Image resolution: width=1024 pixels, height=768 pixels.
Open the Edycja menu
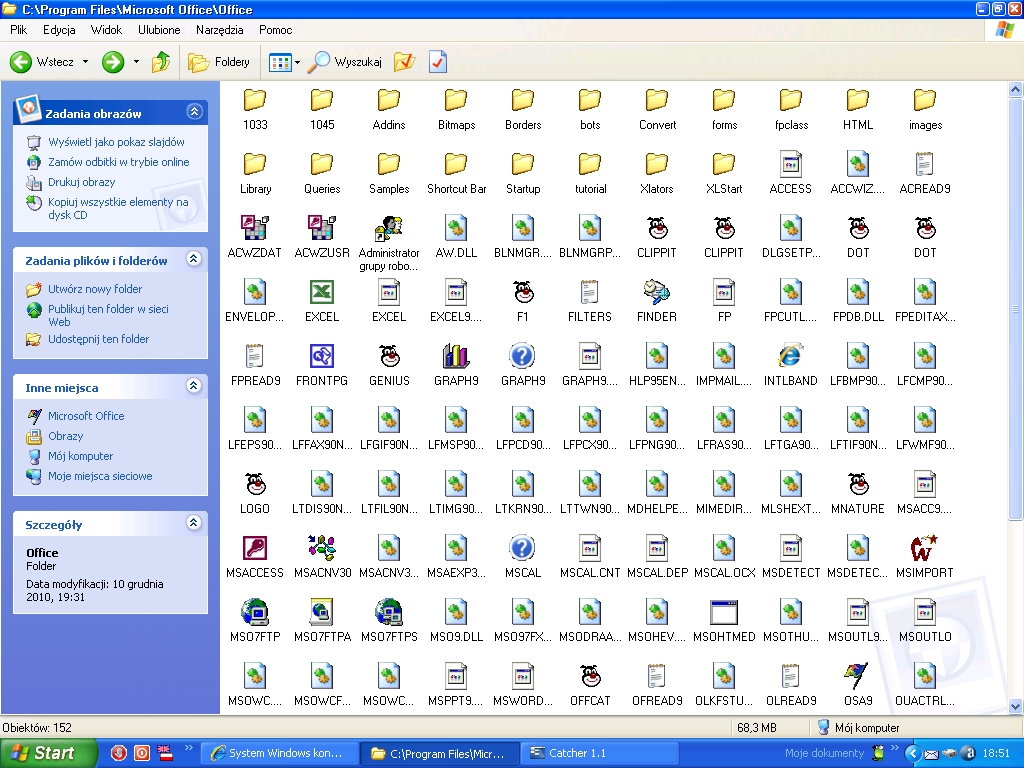[59, 30]
